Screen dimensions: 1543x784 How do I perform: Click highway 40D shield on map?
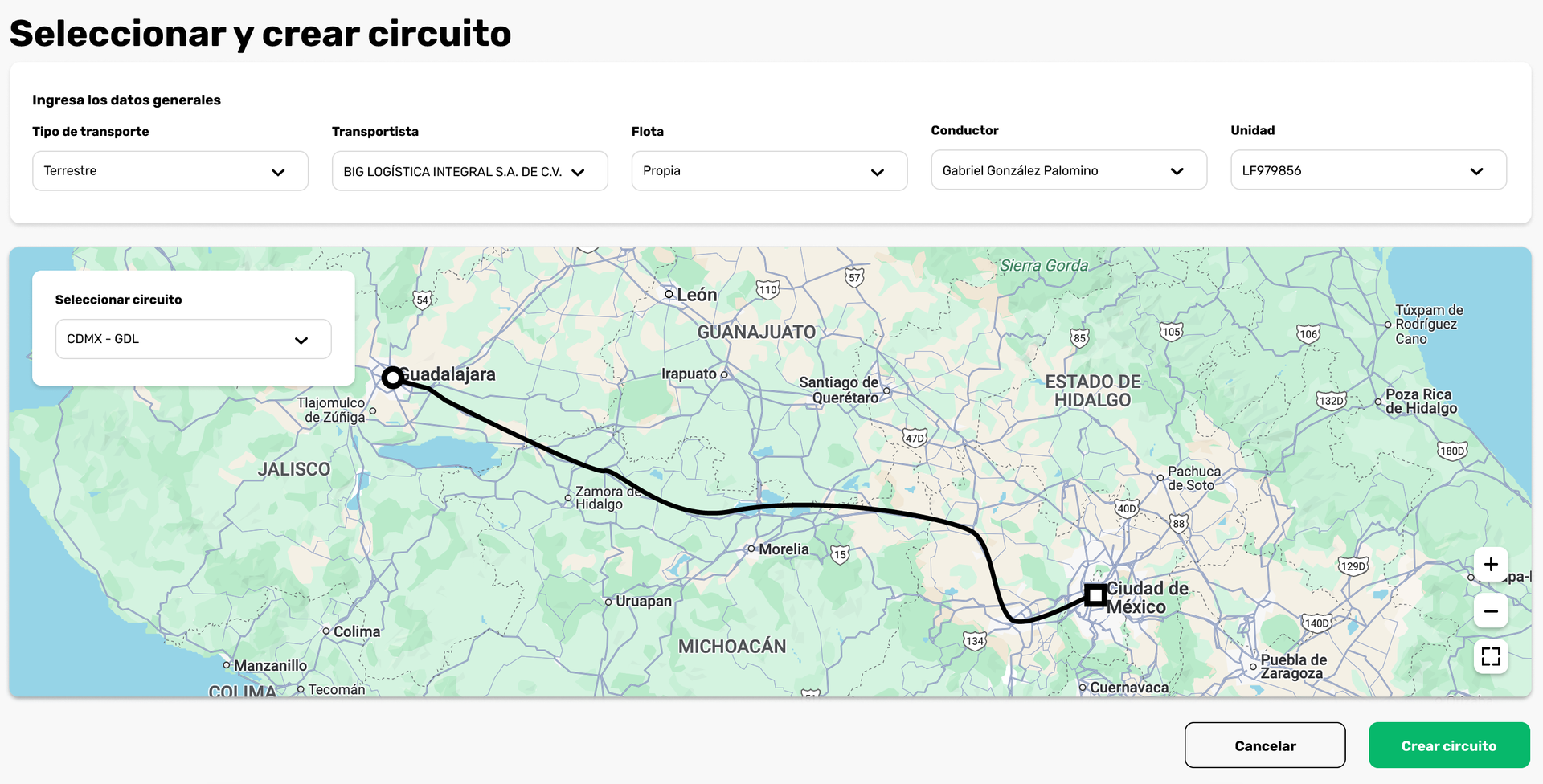pos(1126,508)
